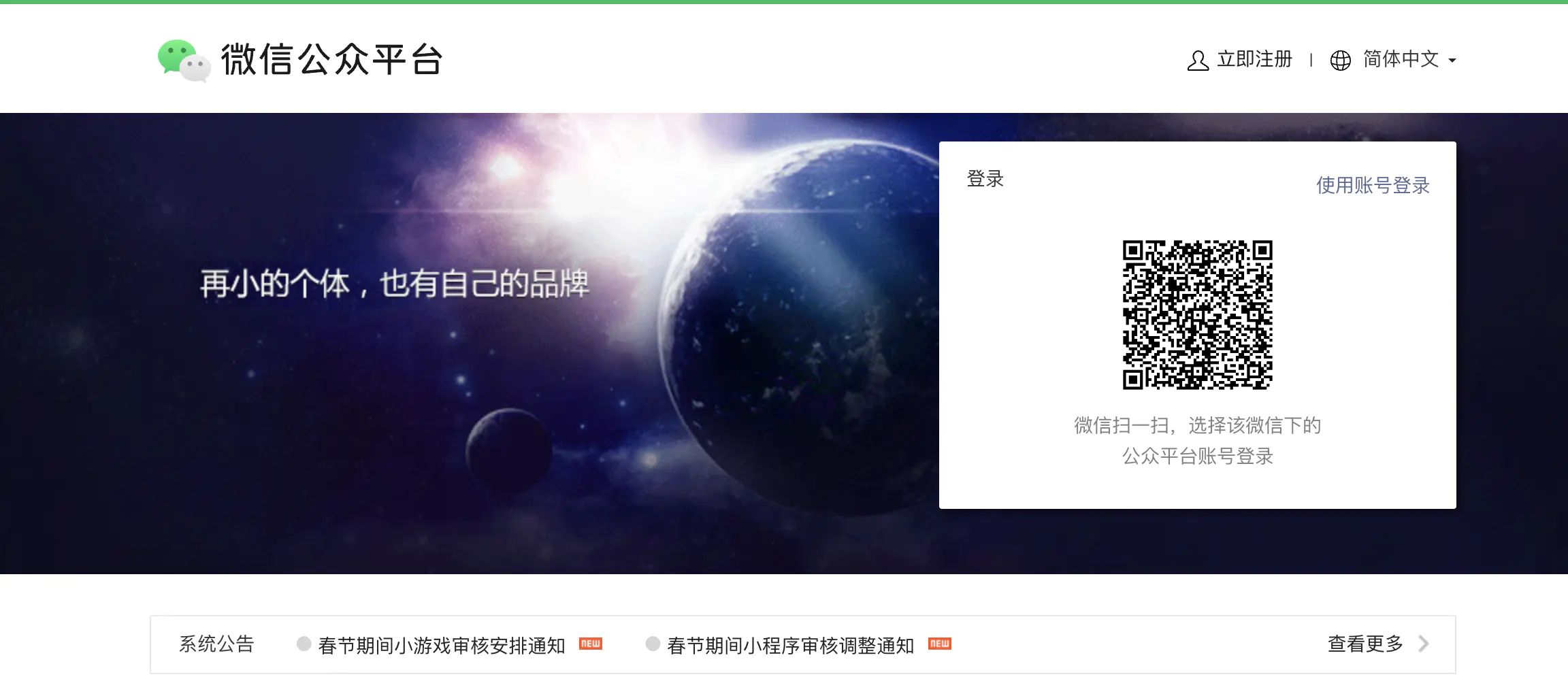Click the 微信公众平台 title text
Viewport: 1568px width, 698px height.
coord(332,59)
